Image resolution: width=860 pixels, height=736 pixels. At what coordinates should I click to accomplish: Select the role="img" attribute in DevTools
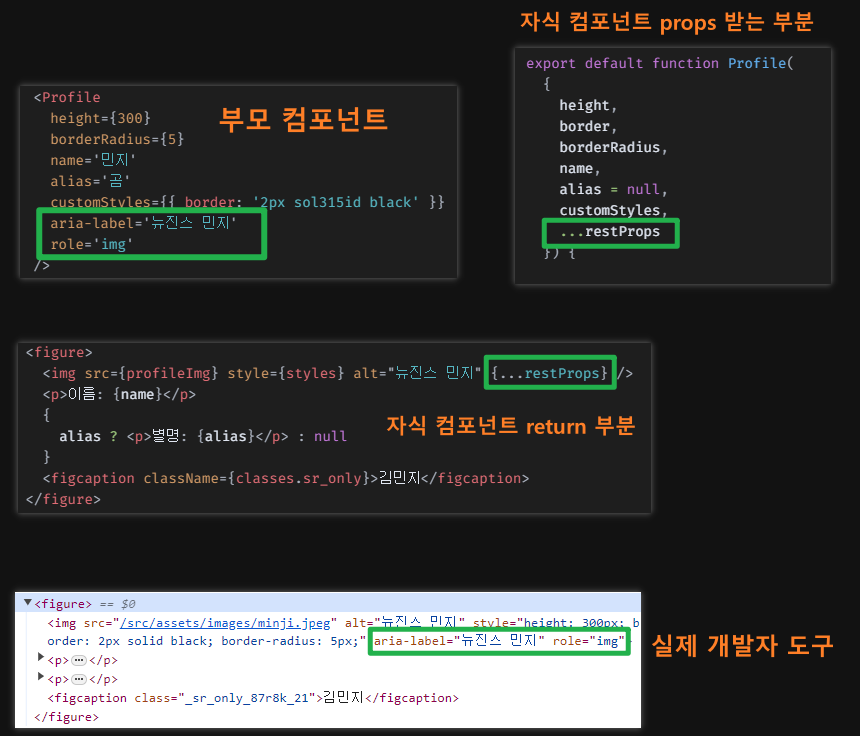(589, 641)
